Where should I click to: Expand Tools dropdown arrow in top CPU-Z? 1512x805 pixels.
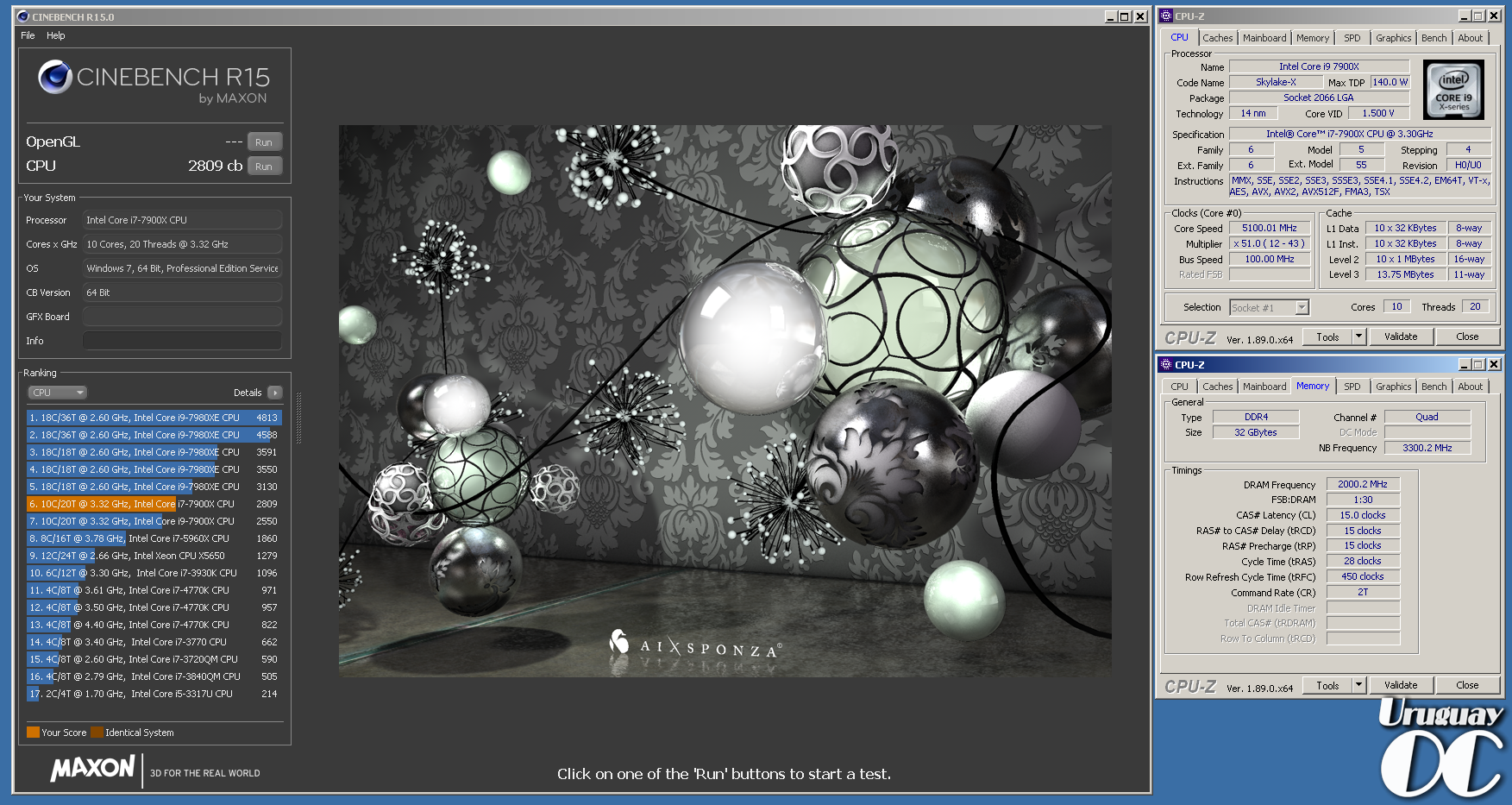pyautogui.click(x=1359, y=337)
